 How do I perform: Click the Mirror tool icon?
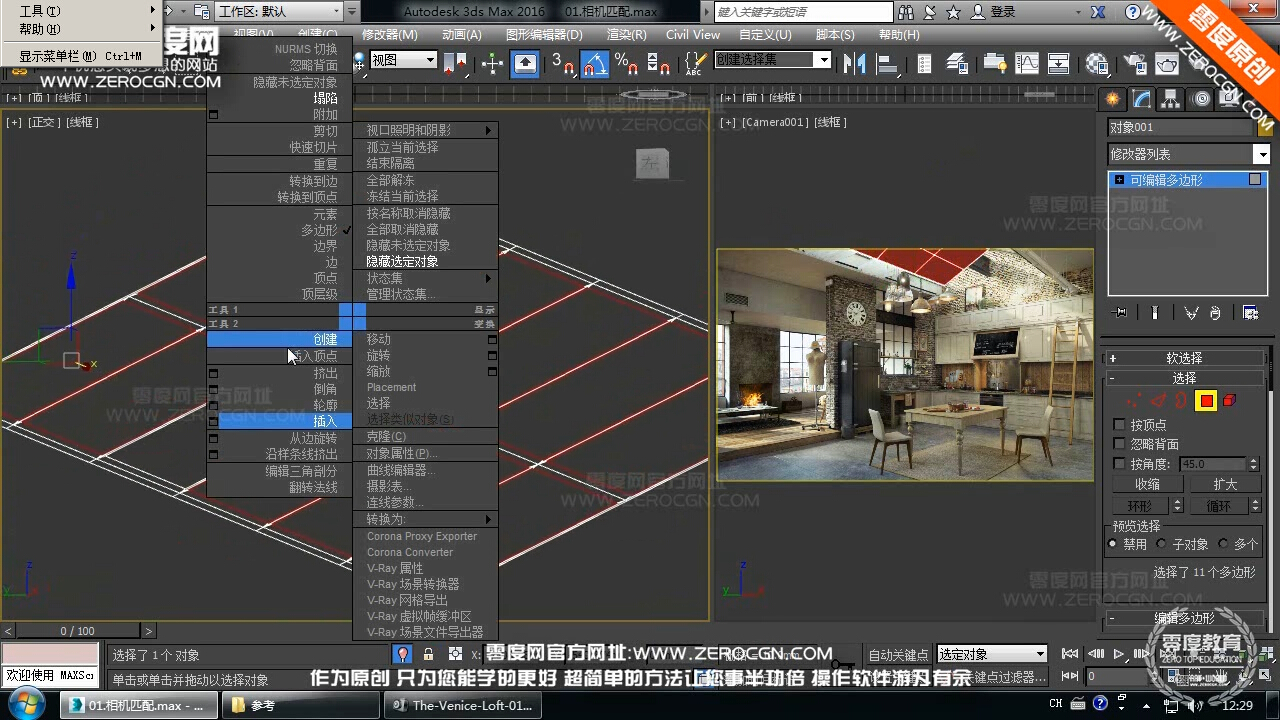point(855,63)
